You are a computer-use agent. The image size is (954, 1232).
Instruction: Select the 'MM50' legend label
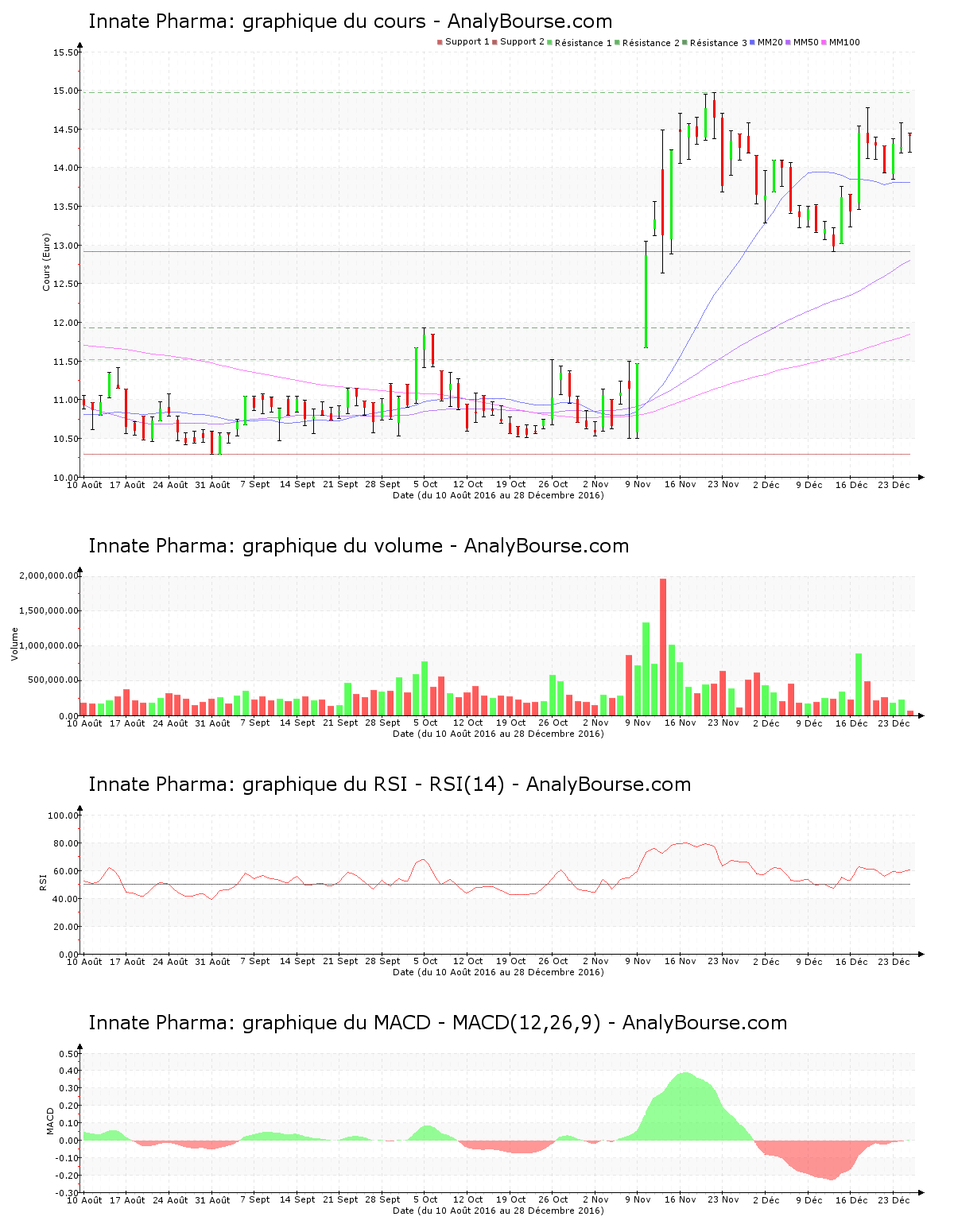click(x=806, y=42)
